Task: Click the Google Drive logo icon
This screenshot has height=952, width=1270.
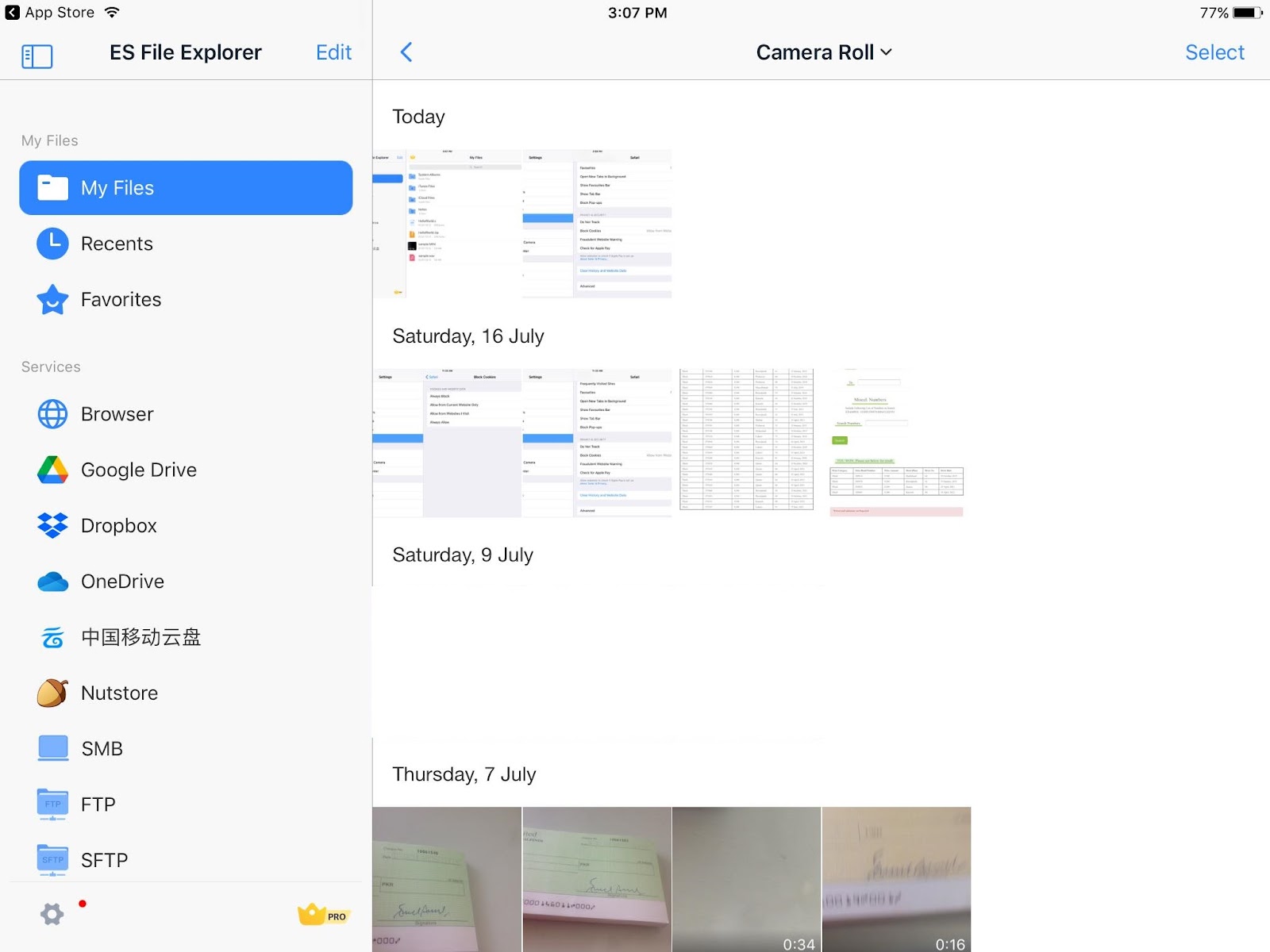Action: 52,470
